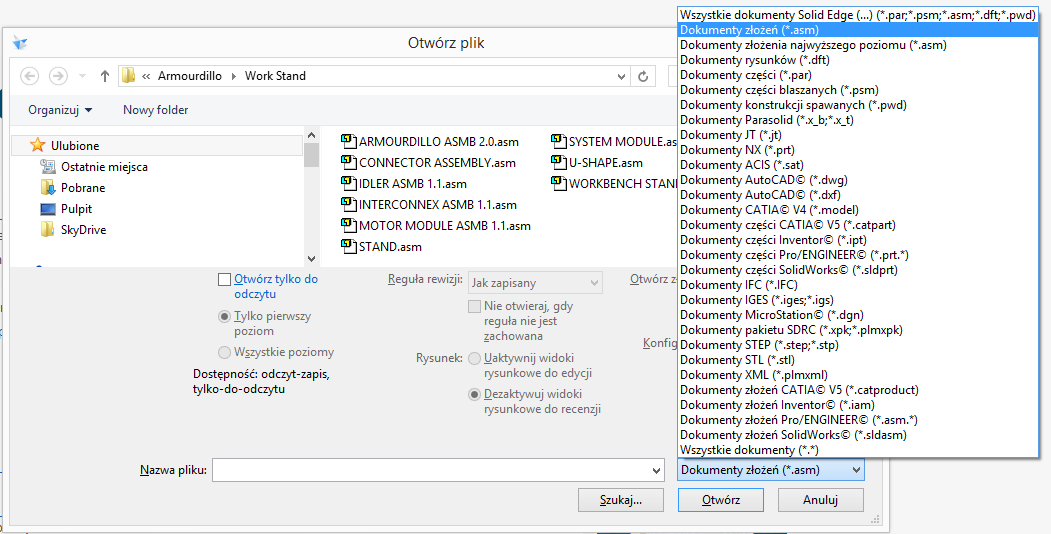Screen dimensions: 1051x534
Task: Click the Szukaj... button
Action: pos(621,500)
